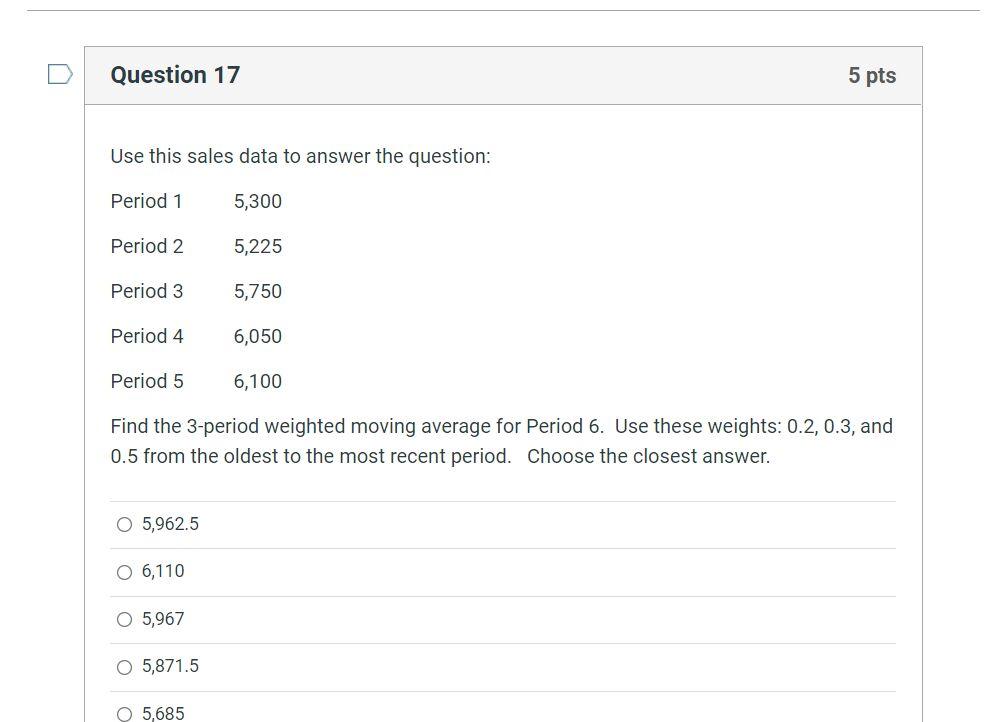Click the 5 pts label
Screen dimensions: 986x722
(x=872, y=75)
